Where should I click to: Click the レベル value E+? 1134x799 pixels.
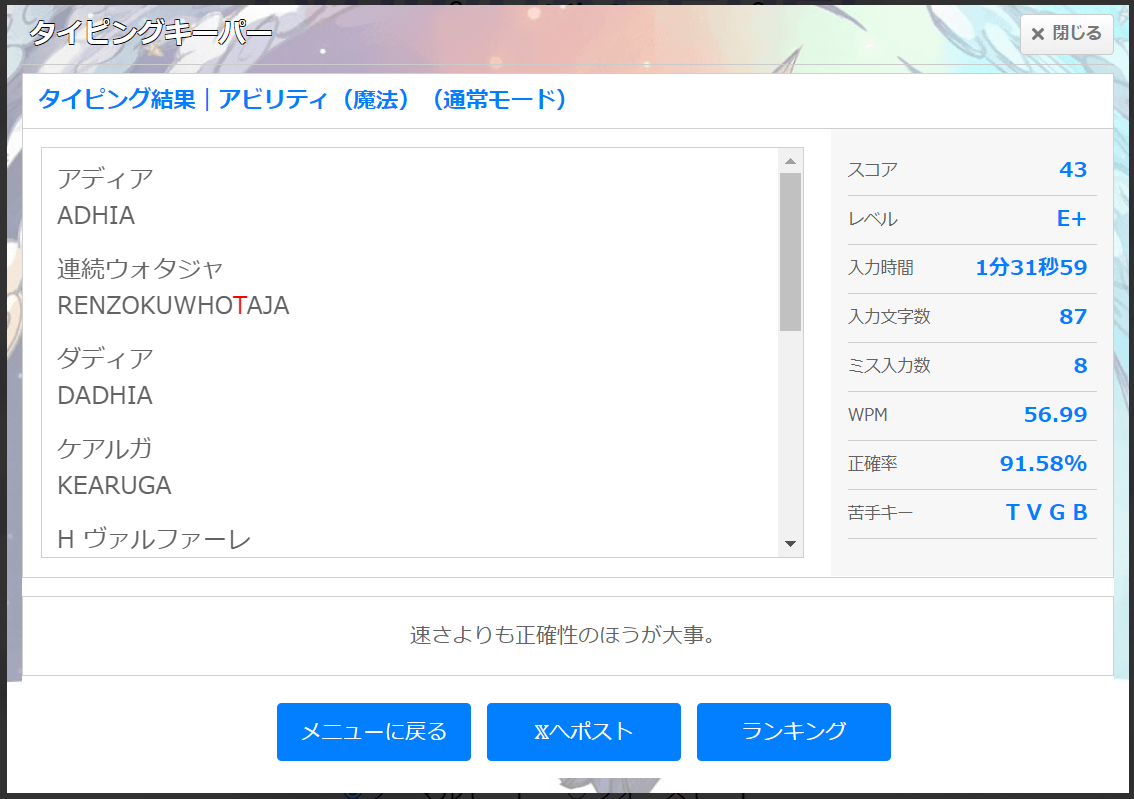coord(1071,219)
